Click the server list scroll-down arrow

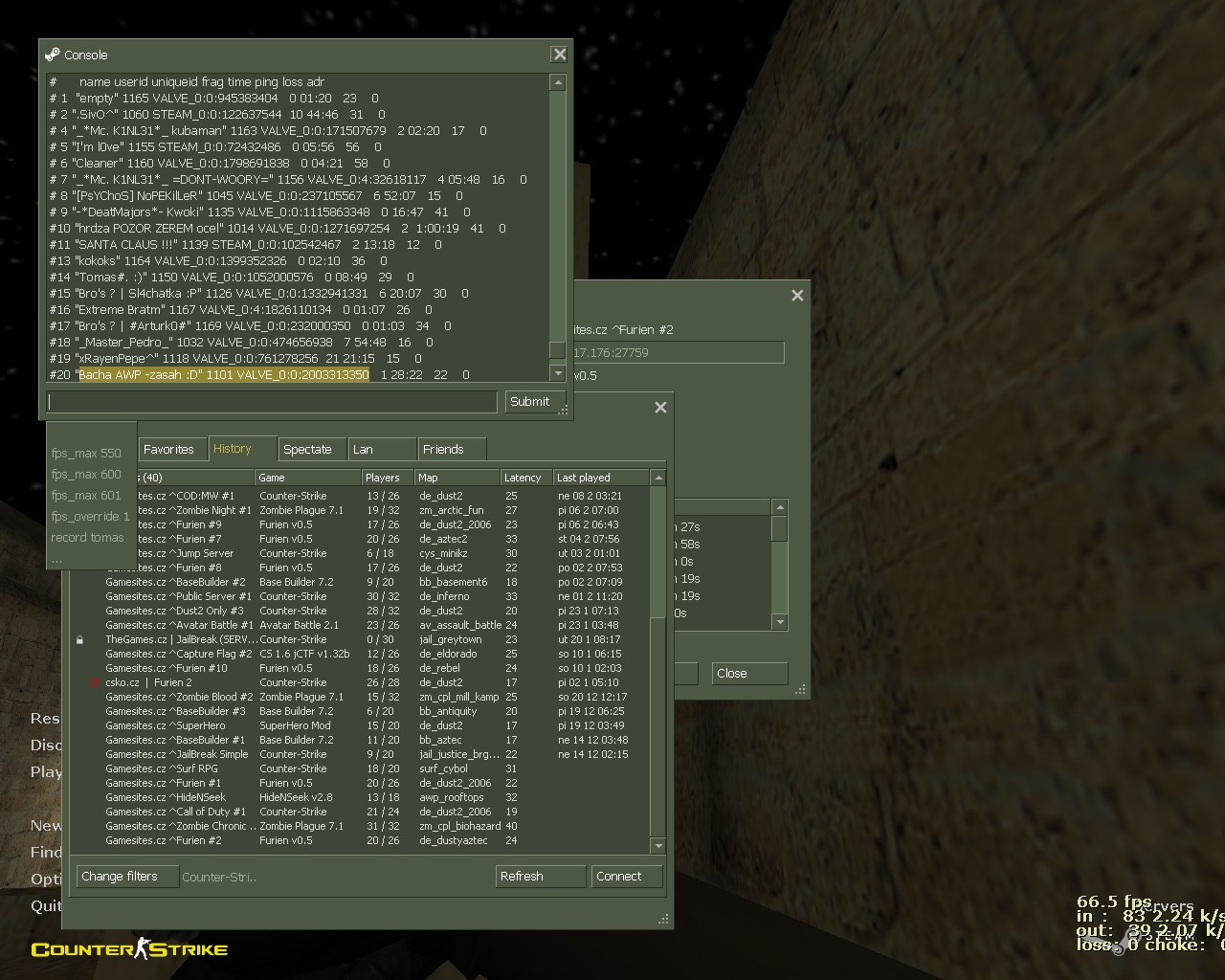tap(657, 846)
